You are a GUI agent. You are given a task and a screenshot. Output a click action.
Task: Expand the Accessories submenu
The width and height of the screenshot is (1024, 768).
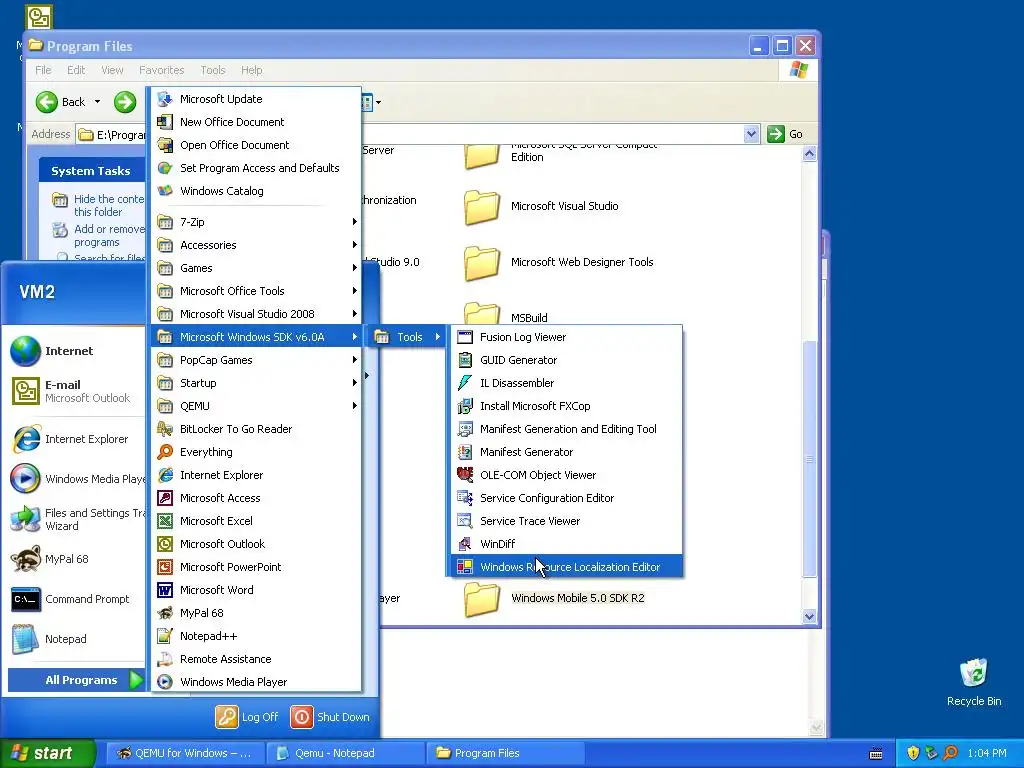[256, 245]
